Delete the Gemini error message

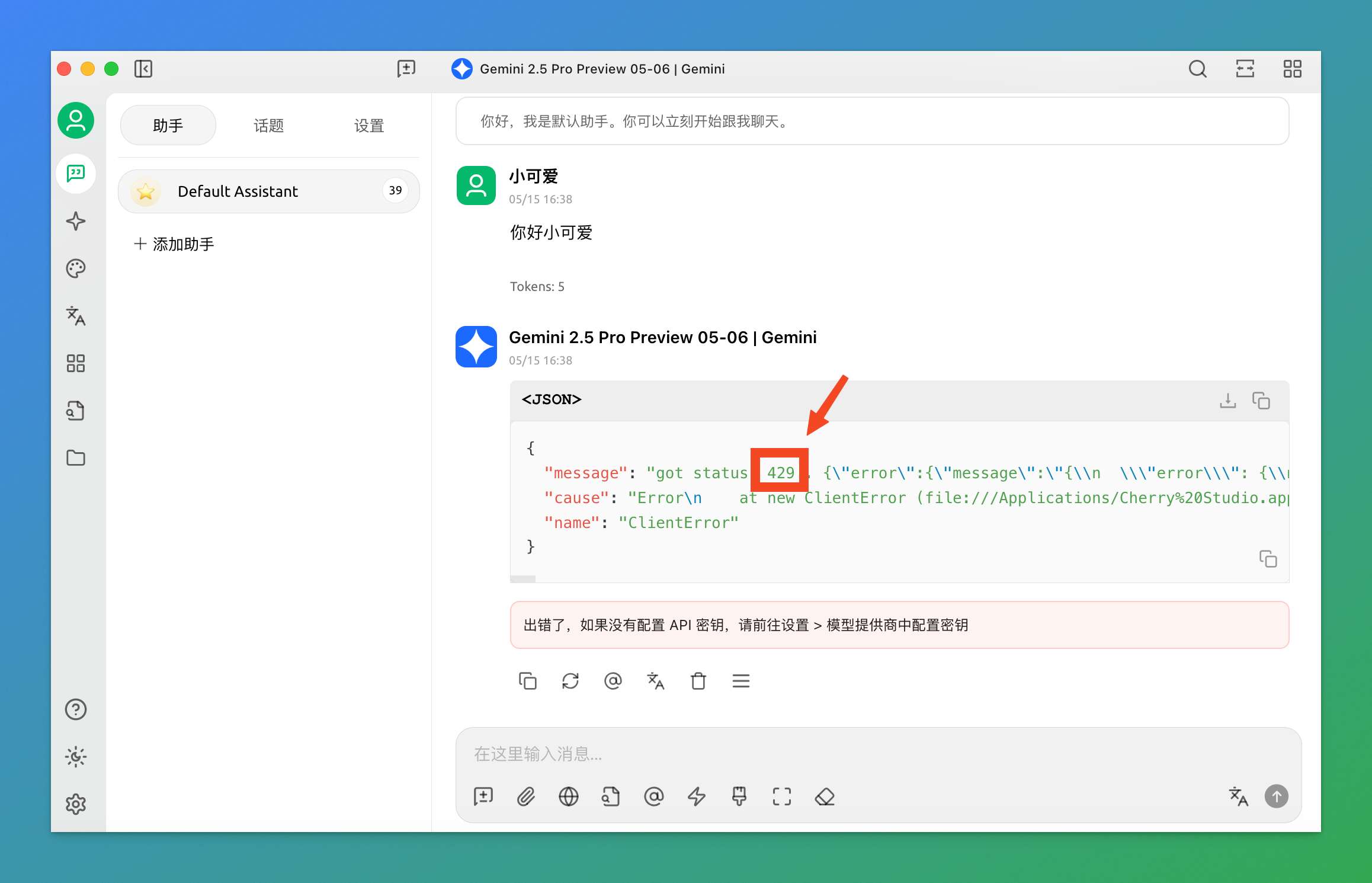coord(698,681)
